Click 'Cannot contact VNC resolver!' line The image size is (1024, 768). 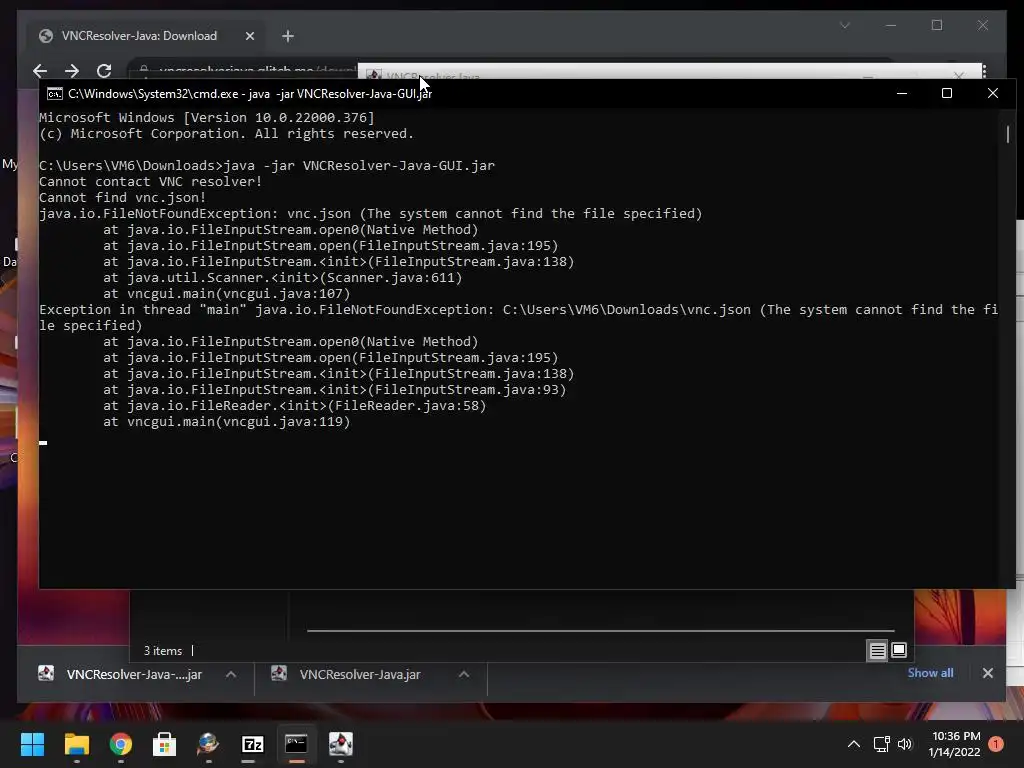click(150, 182)
